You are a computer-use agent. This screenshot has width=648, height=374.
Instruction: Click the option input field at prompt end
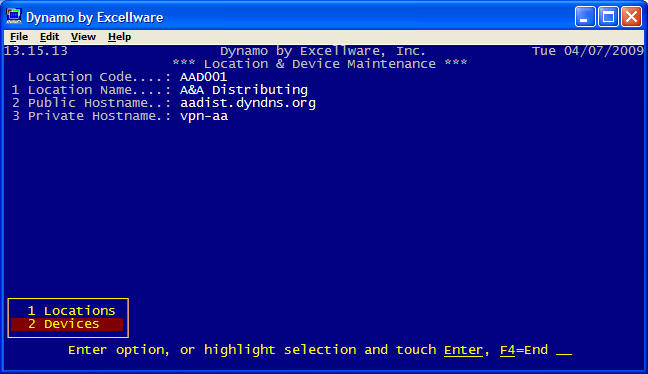(x=564, y=351)
